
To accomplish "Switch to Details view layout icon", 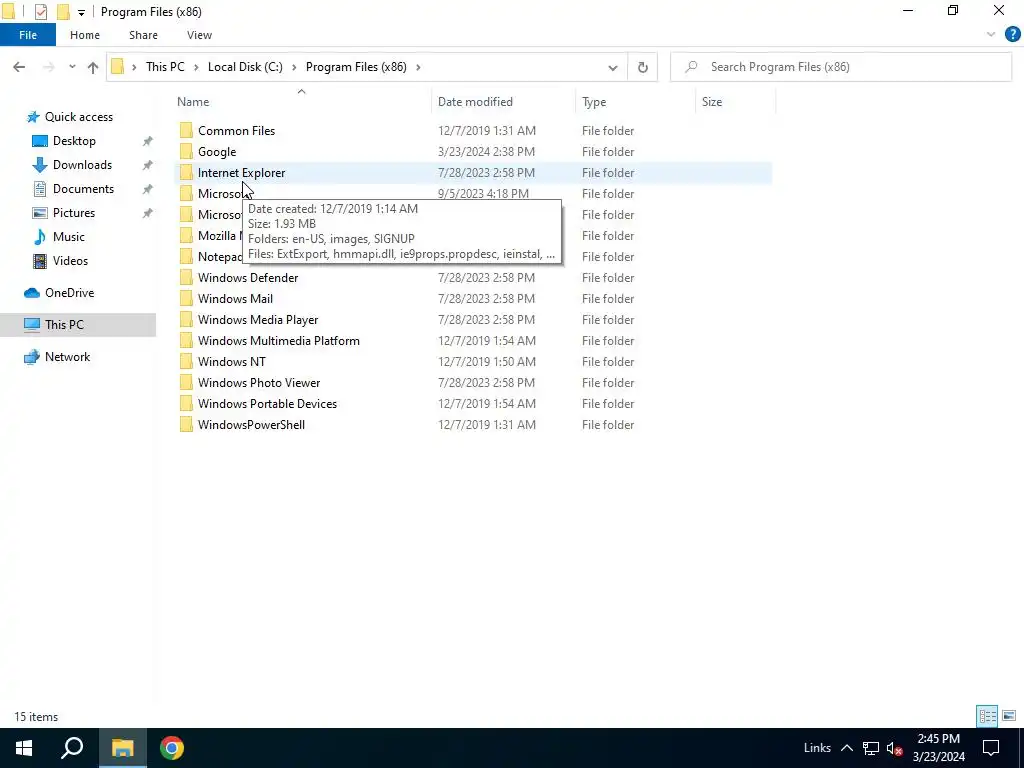I will click(x=987, y=716).
